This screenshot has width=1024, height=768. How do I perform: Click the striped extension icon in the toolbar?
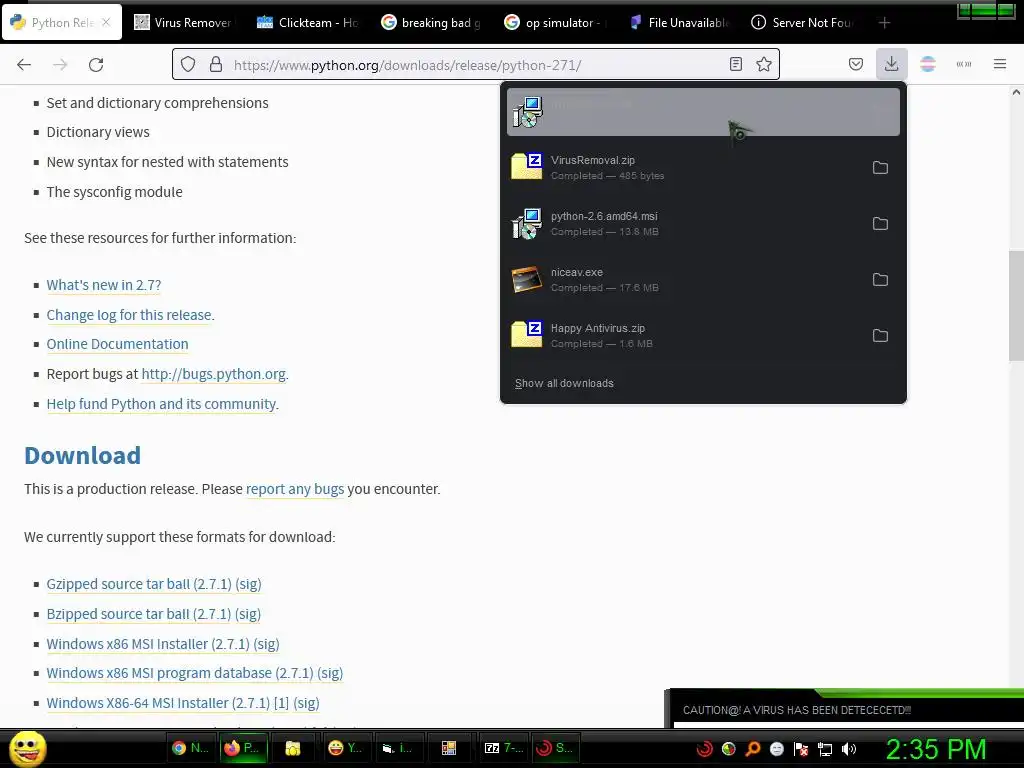click(x=928, y=64)
